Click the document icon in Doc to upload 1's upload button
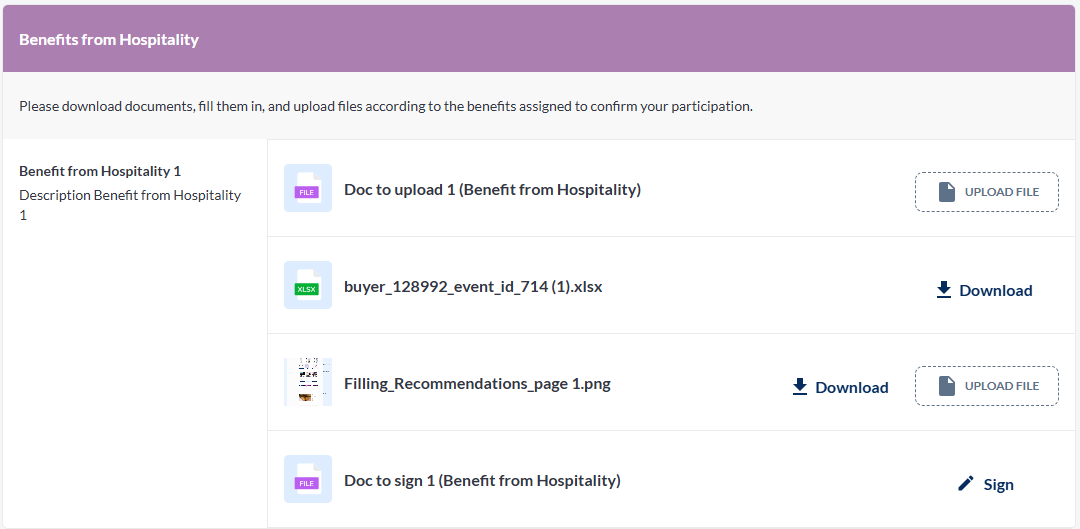The height and width of the screenshot is (529, 1080). click(947, 192)
